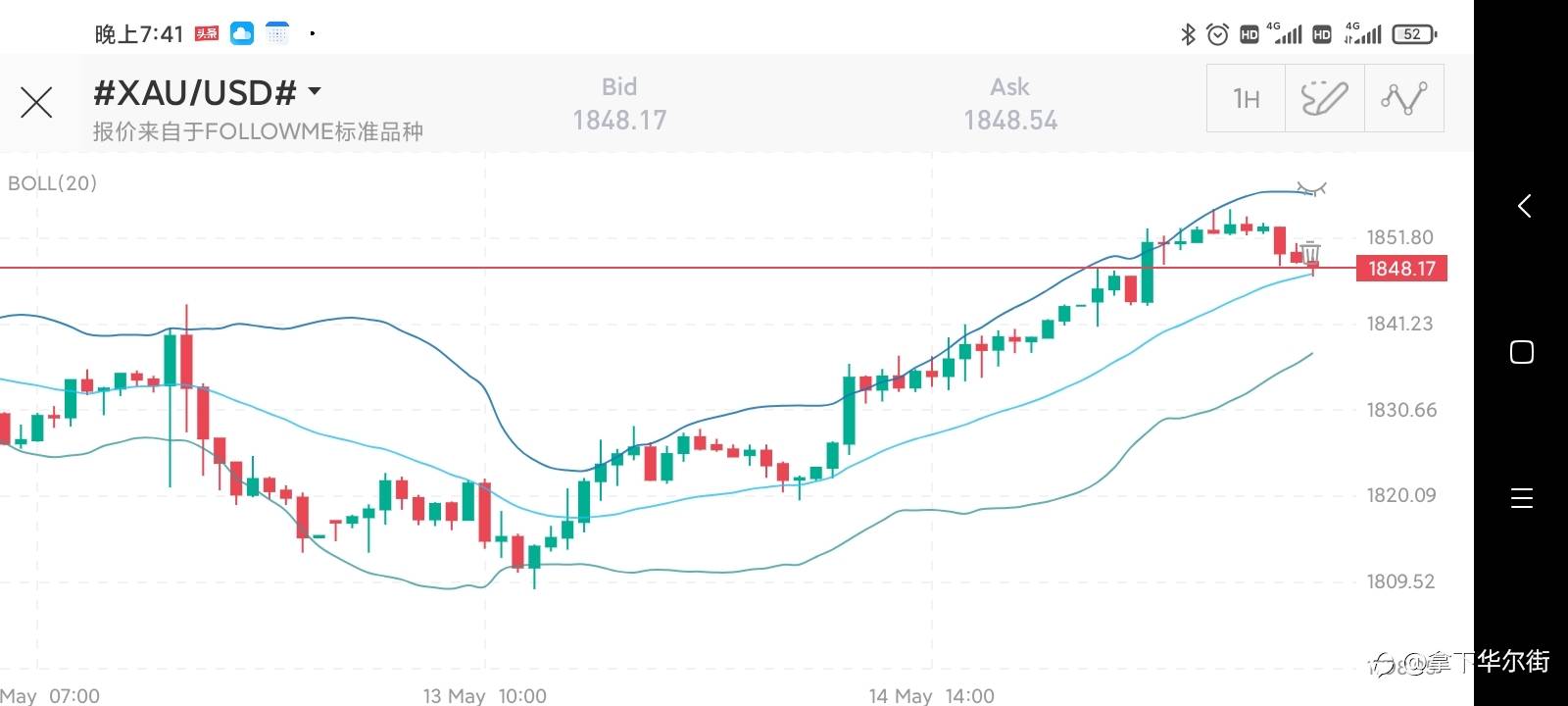Screen dimensions: 1568x706
Task: Tap the Android back navigation arrow
Action: [1523, 206]
